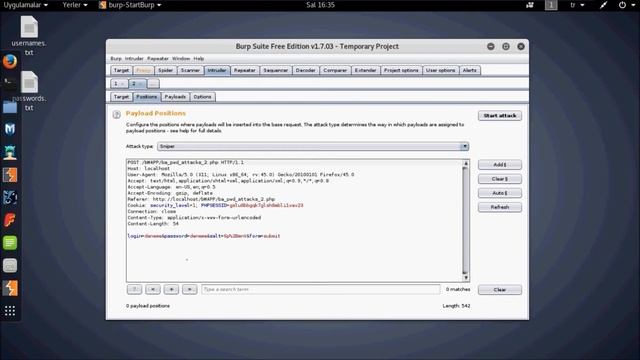640x360 pixels.
Task: Open the Yerler places menu
Action: coord(75,5)
